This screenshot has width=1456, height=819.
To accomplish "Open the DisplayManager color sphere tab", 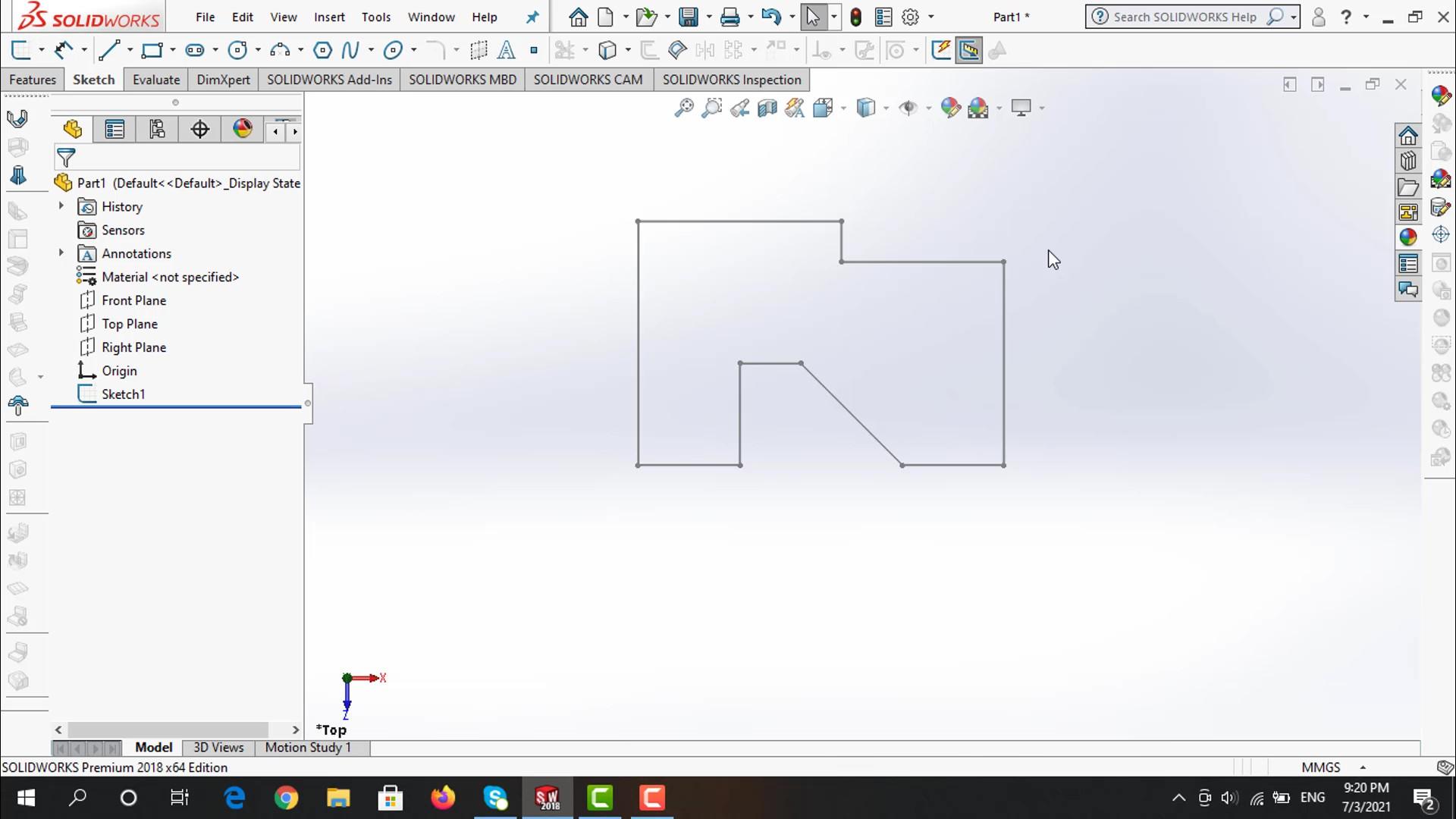I will point(243,130).
